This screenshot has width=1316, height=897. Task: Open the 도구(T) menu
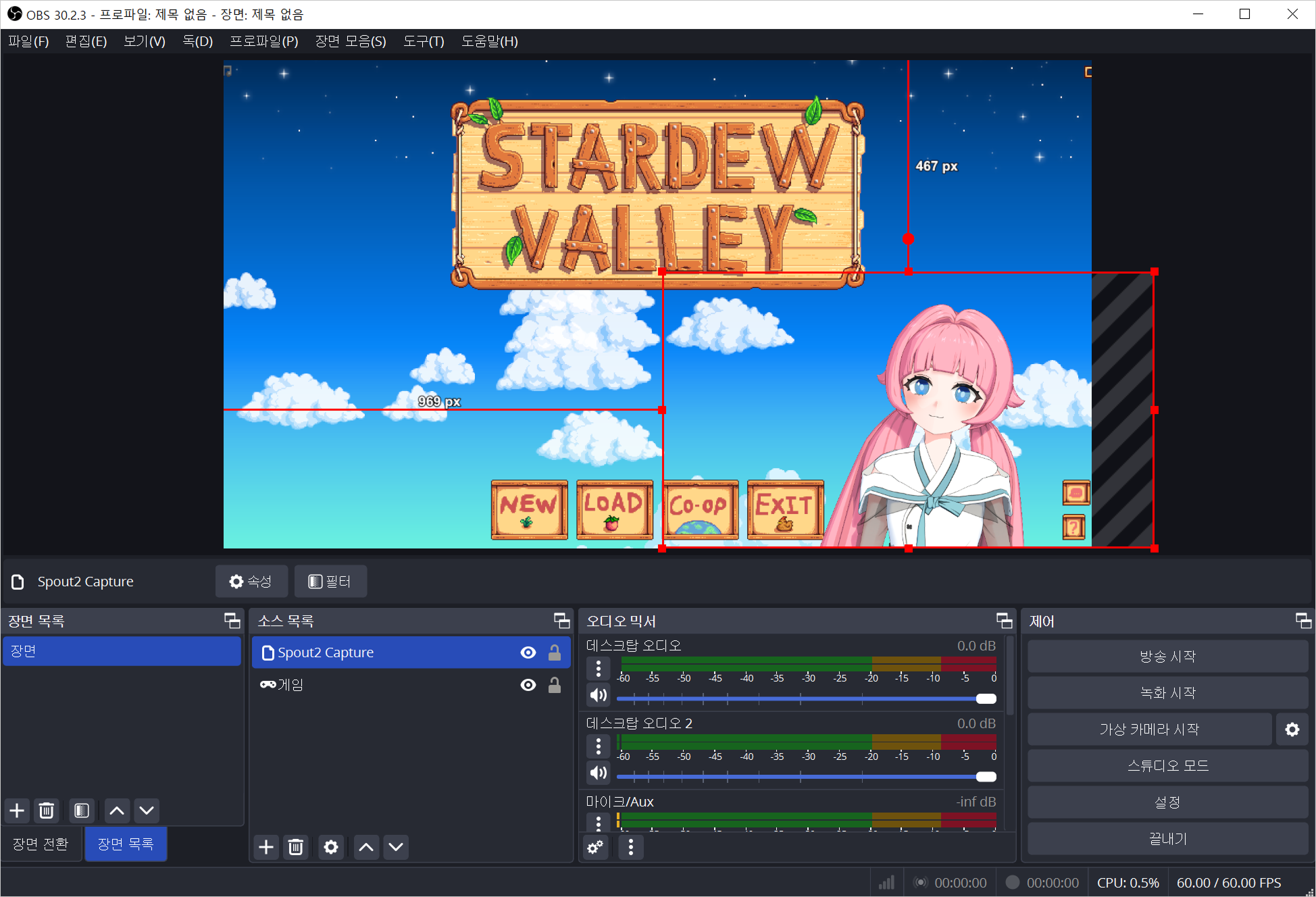click(424, 41)
